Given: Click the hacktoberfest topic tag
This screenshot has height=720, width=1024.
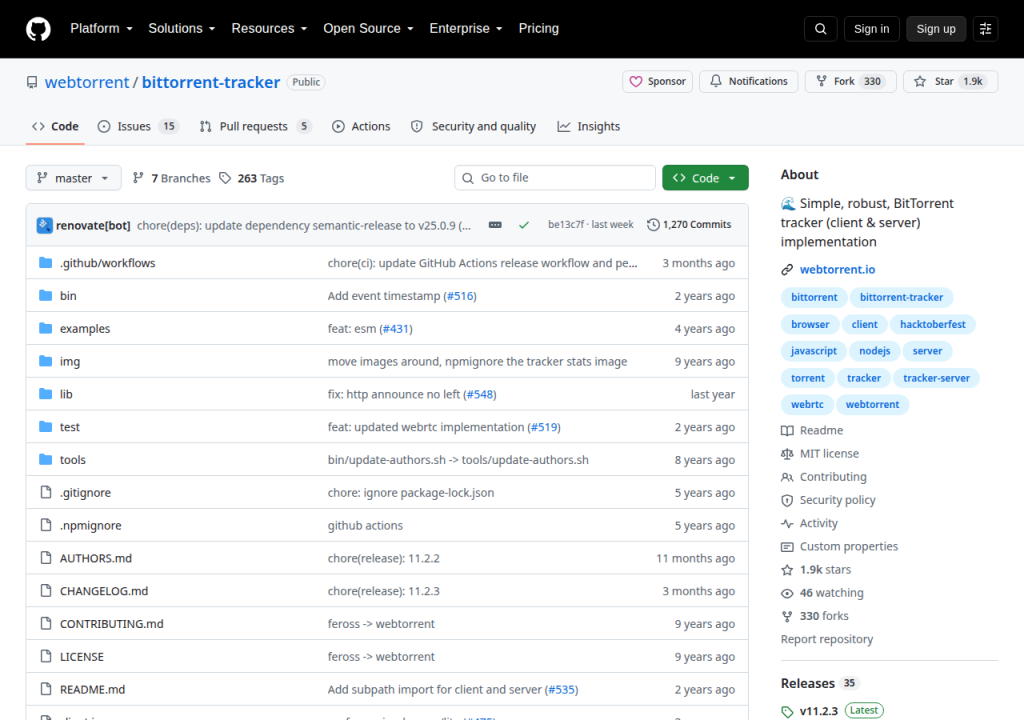Looking at the screenshot, I should click(933, 324).
